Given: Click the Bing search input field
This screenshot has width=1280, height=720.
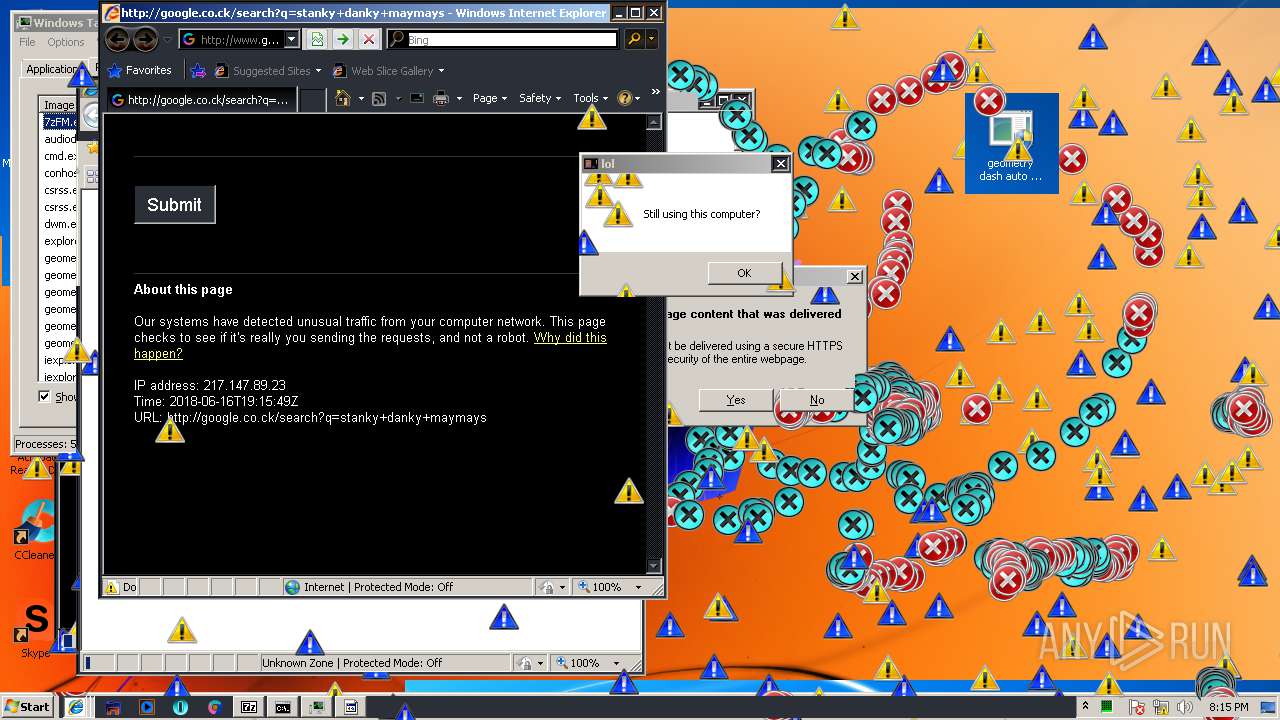Looking at the screenshot, I should (x=512, y=39).
